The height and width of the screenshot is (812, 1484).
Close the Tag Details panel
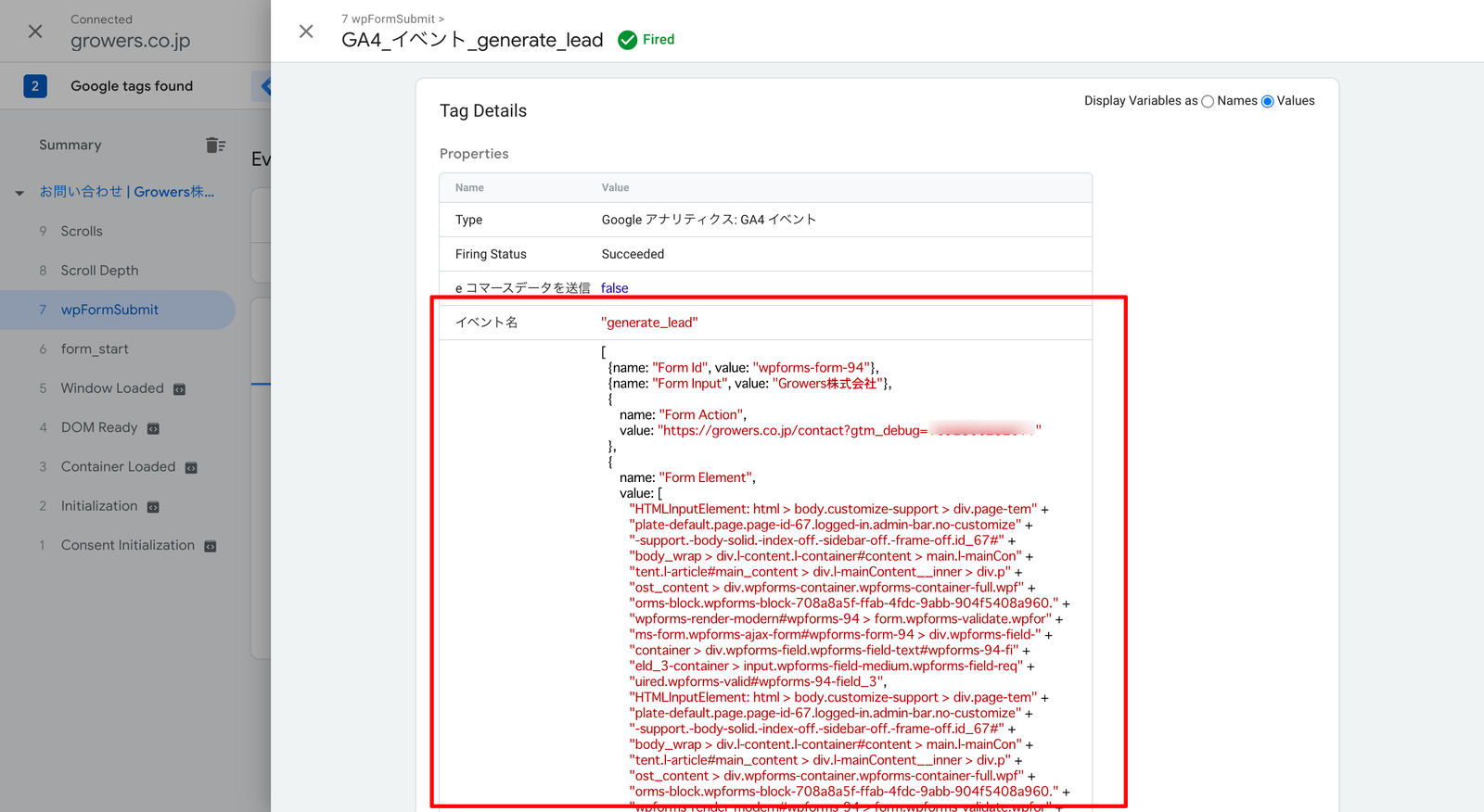pyautogui.click(x=306, y=32)
